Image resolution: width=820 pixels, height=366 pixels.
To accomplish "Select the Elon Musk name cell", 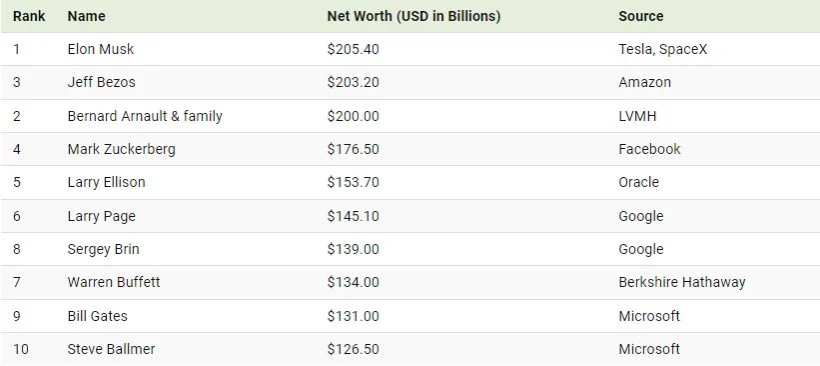I will 100,49.
